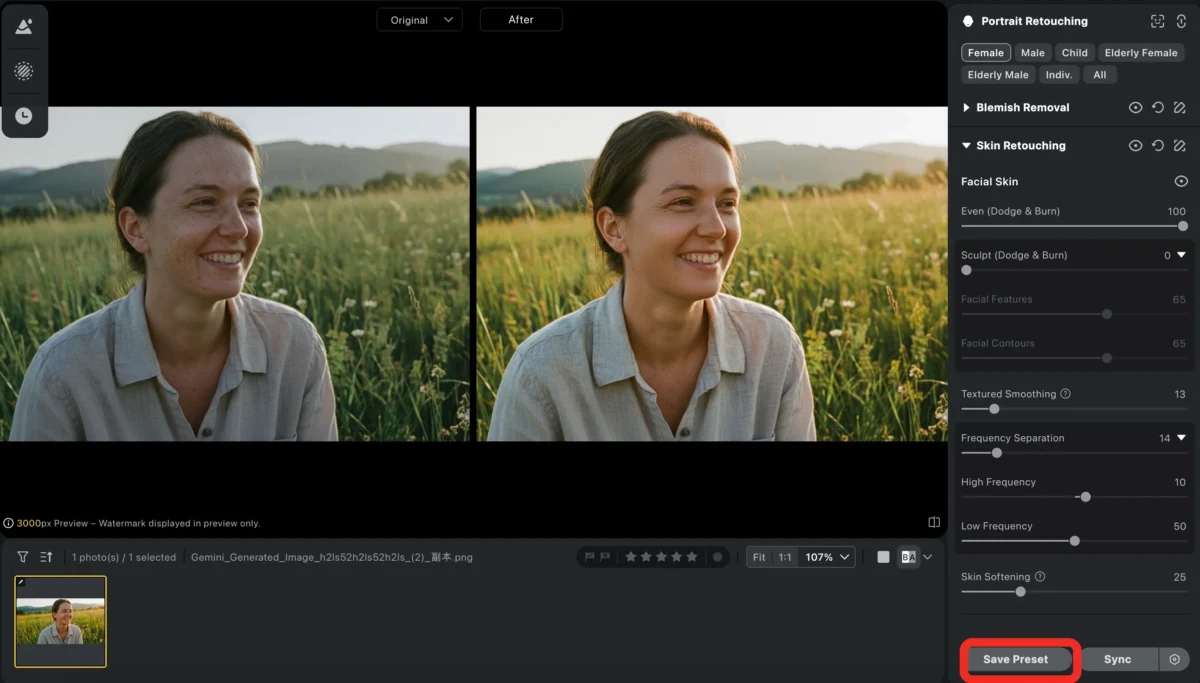1200x683 pixels.
Task: Click the Even value 100
Action: click(x=1177, y=212)
